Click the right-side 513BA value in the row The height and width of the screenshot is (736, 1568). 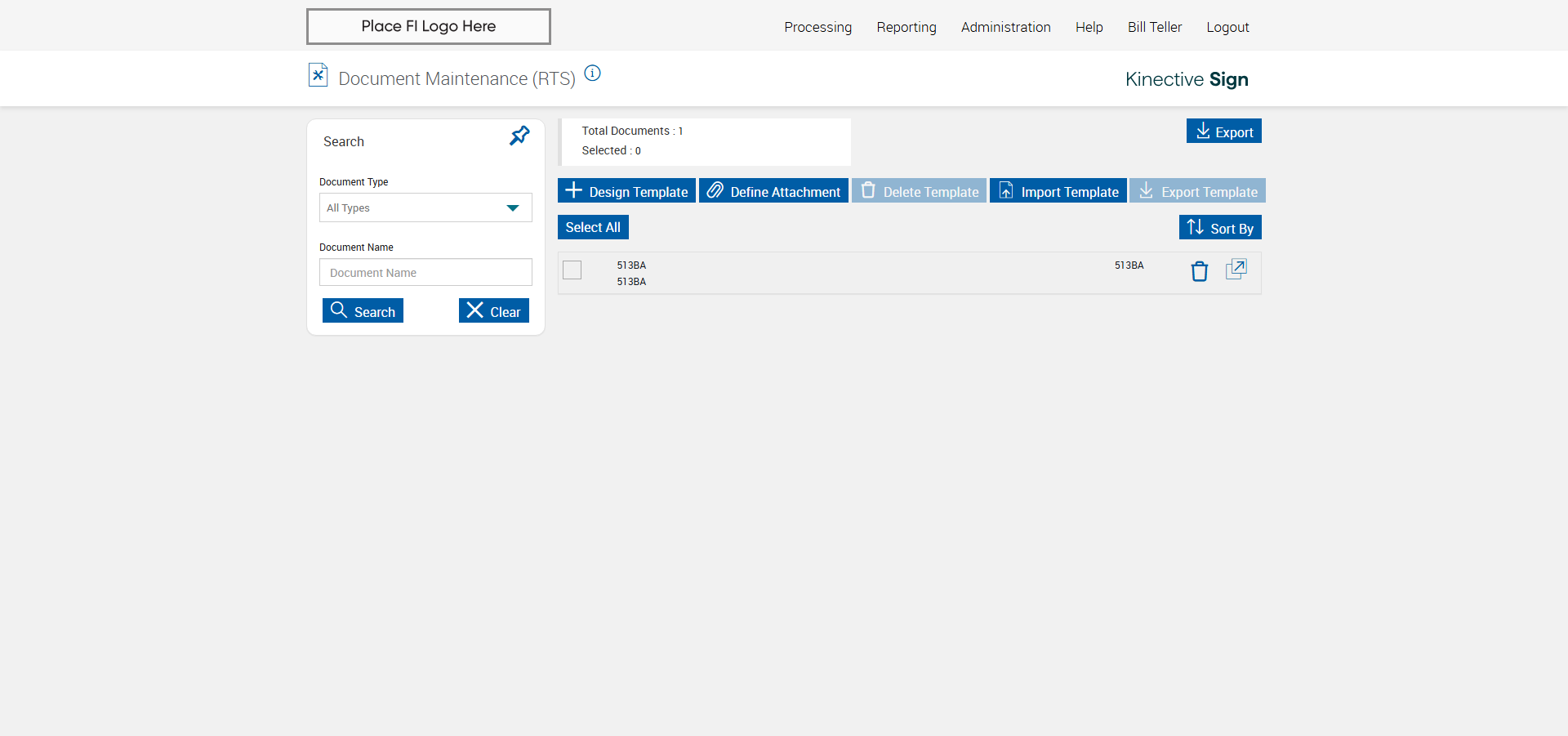click(x=1129, y=265)
